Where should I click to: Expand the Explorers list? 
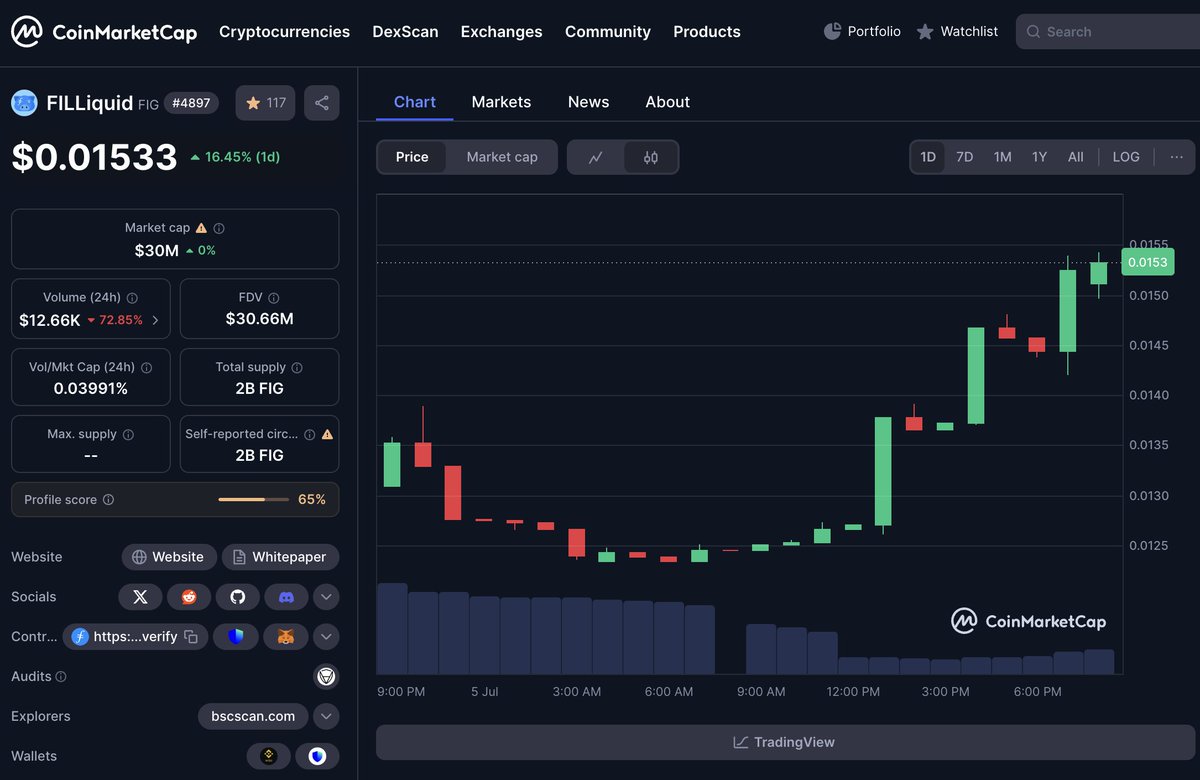[x=326, y=716]
